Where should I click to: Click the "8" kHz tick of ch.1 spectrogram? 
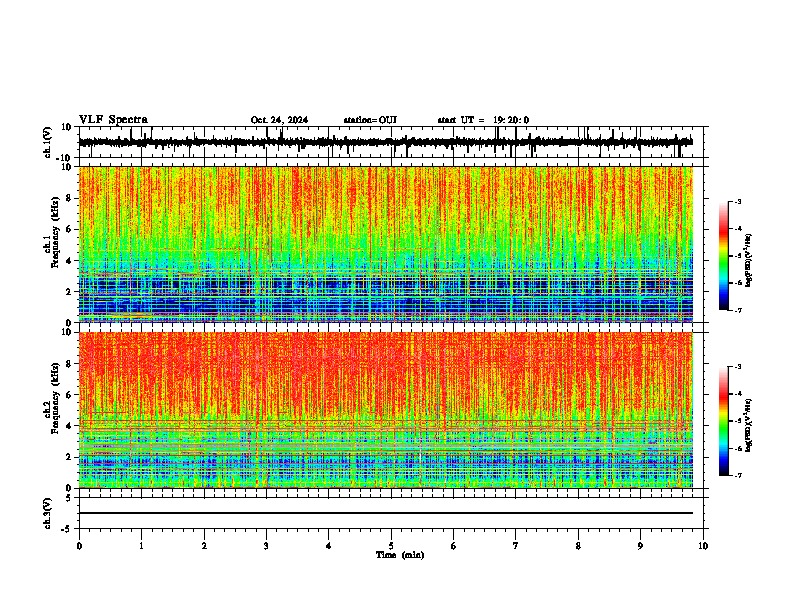[x=70, y=198]
